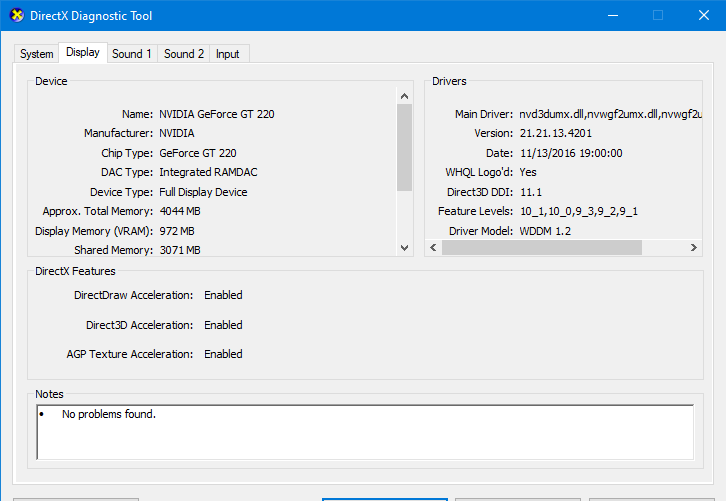The image size is (726, 501).
Task: Open the Sound 2 tab
Action: [x=184, y=54]
